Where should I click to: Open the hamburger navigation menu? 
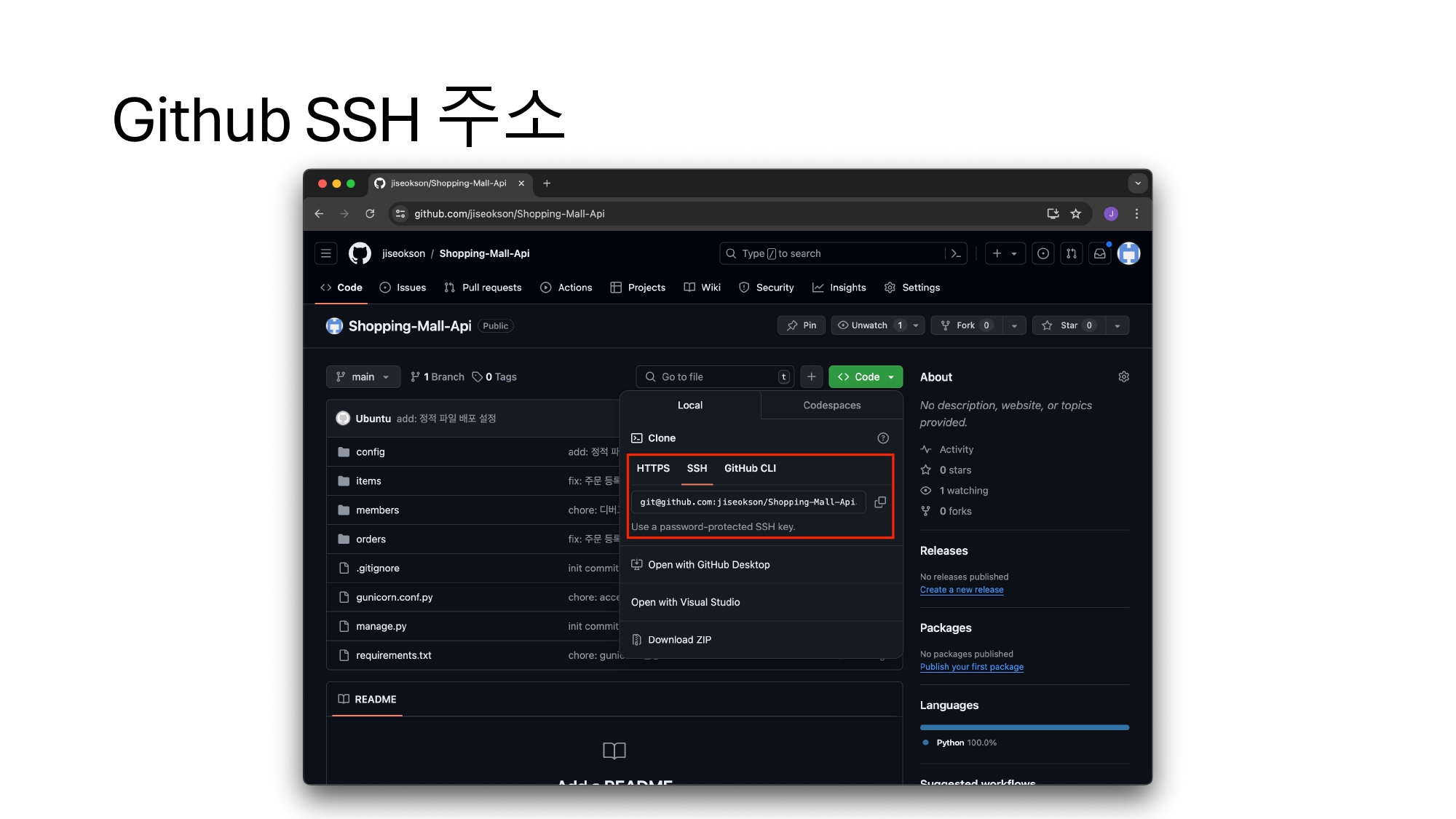click(326, 253)
